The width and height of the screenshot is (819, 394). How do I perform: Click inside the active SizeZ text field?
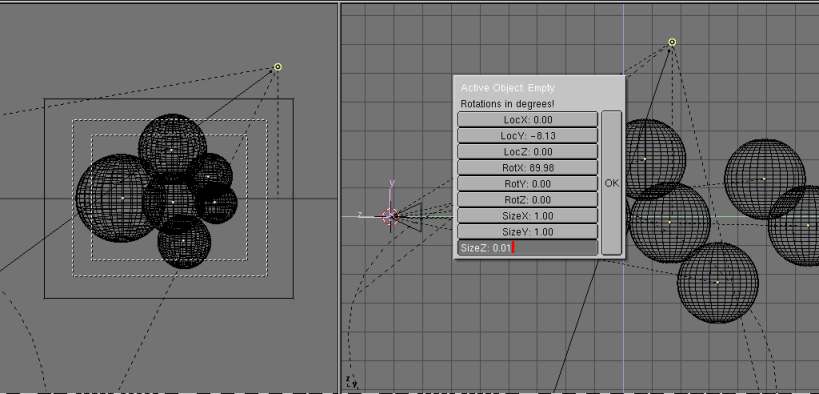(528, 248)
